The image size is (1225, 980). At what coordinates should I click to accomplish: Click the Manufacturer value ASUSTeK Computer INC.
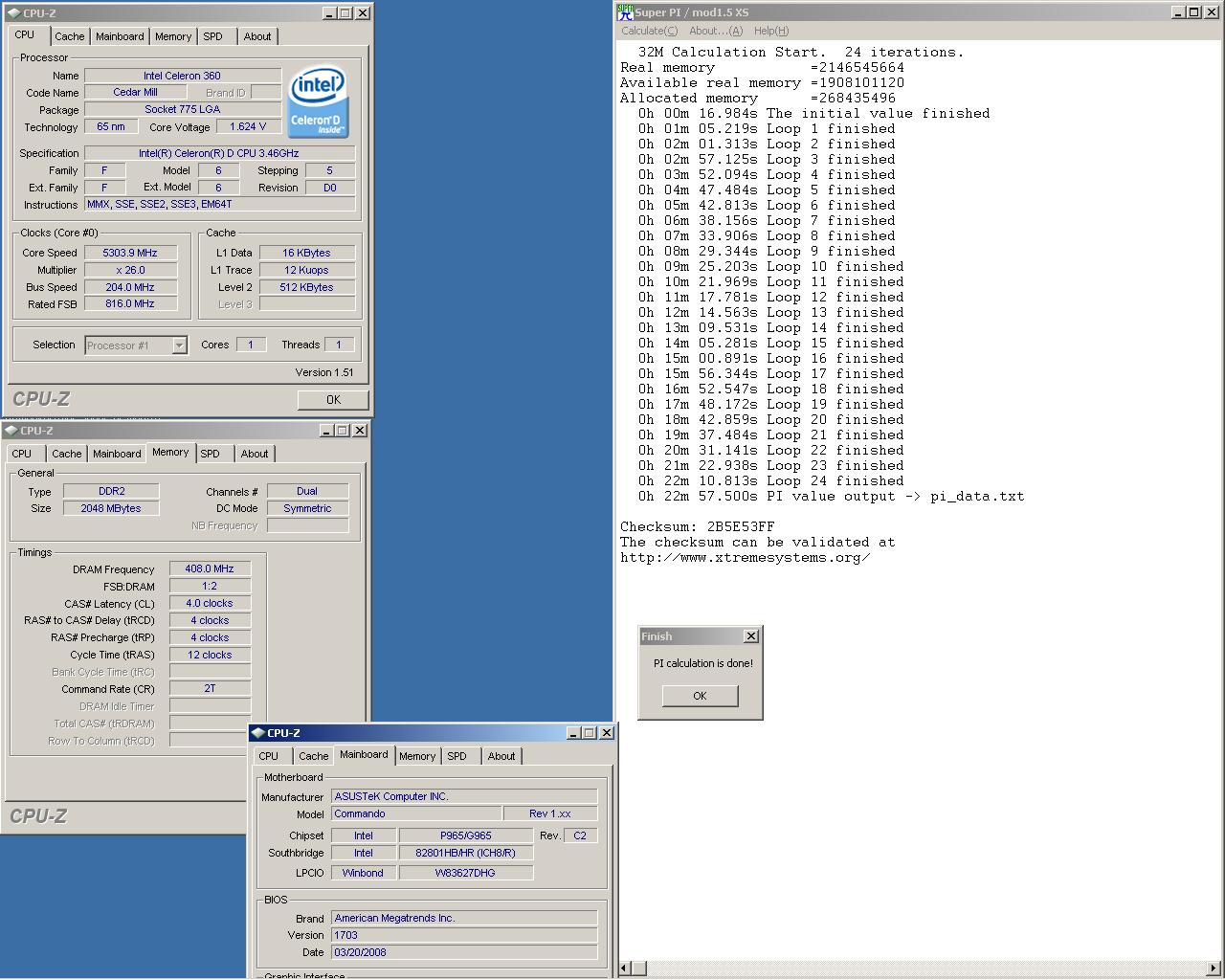click(x=464, y=796)
